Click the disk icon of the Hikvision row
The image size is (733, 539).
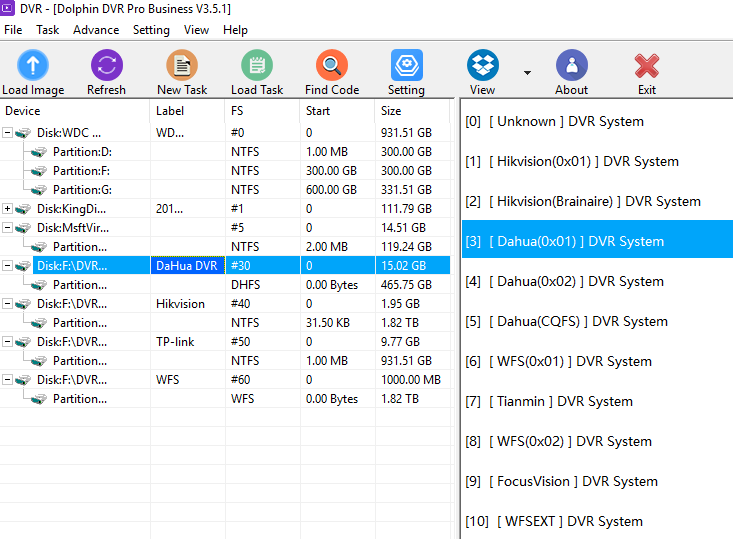coord(23,304)
